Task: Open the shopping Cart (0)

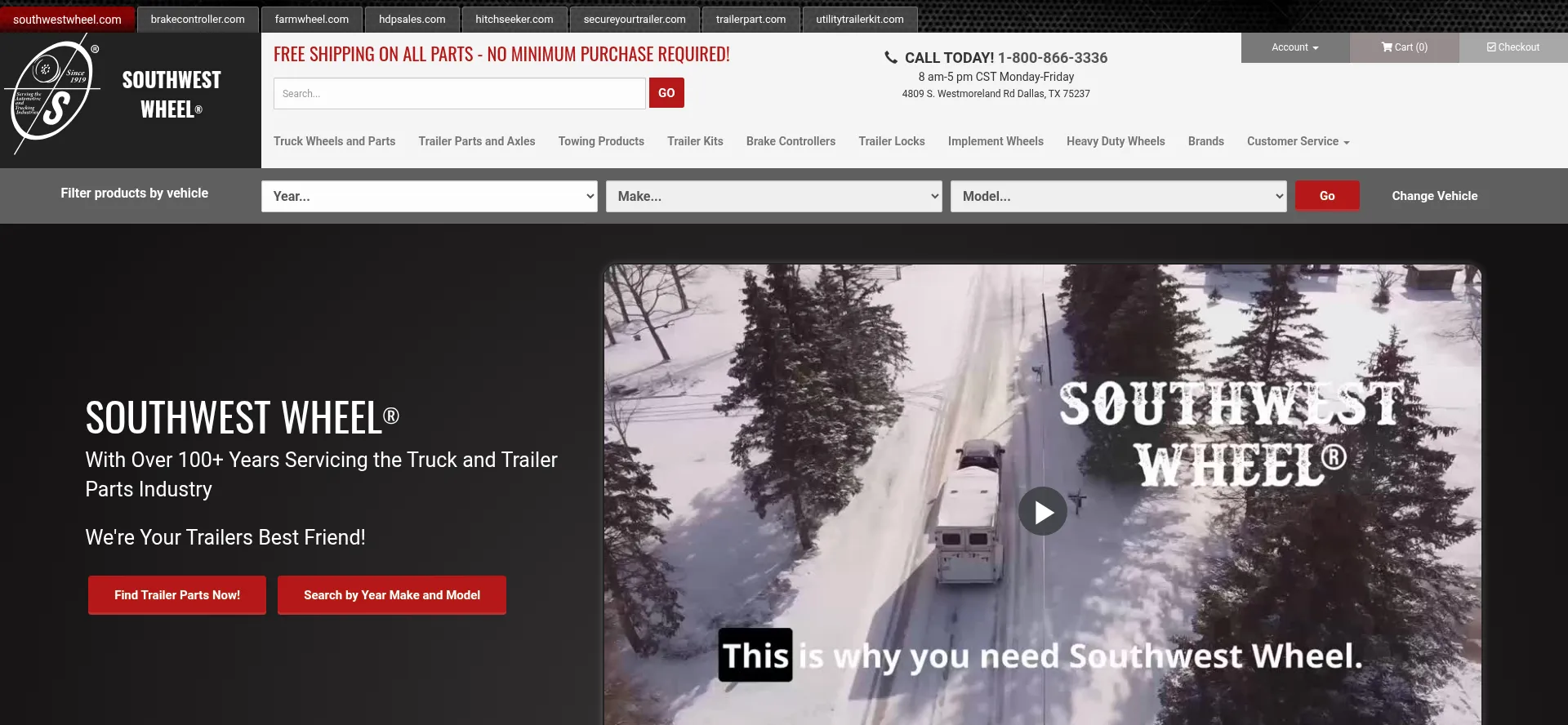Action: pyautogui.click(x=1404, y=47)
